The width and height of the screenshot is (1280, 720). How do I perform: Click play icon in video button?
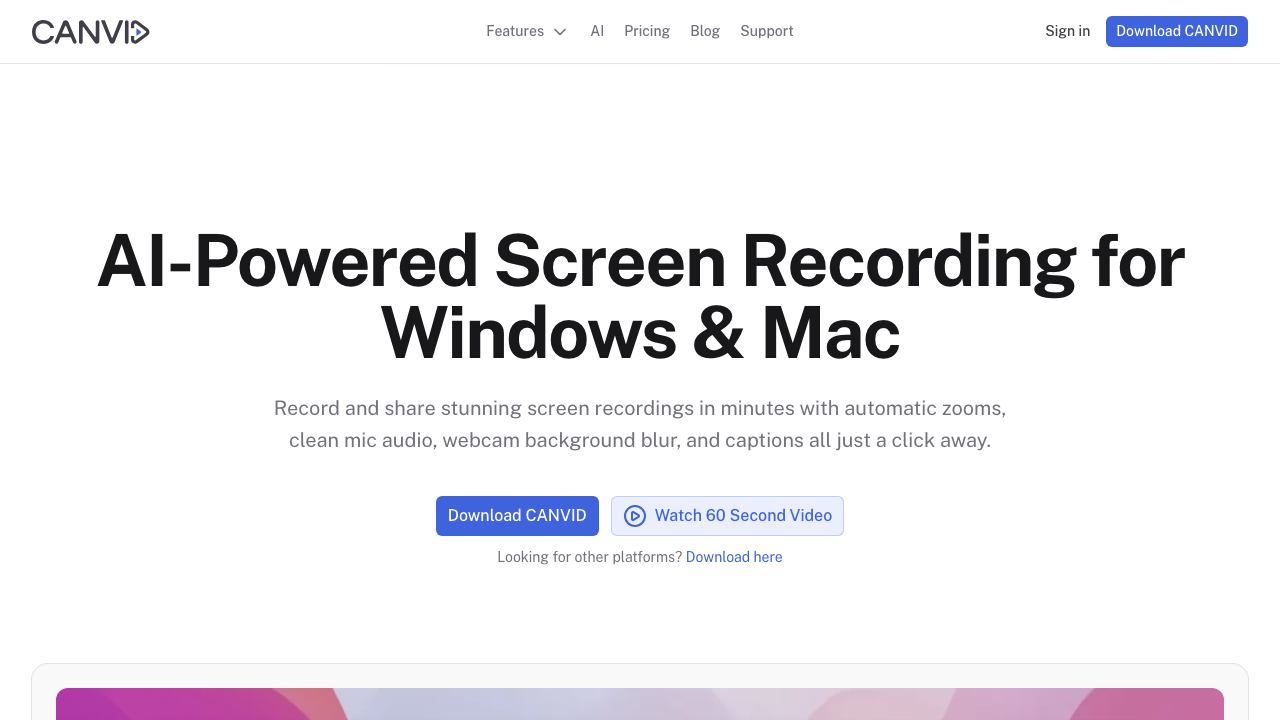635,516
